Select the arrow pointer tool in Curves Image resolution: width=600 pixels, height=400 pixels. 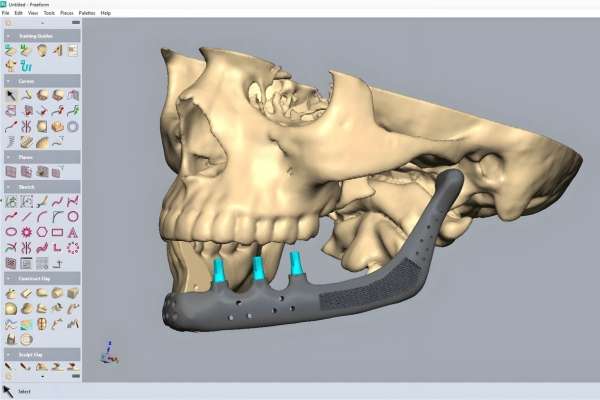[11, 95]
